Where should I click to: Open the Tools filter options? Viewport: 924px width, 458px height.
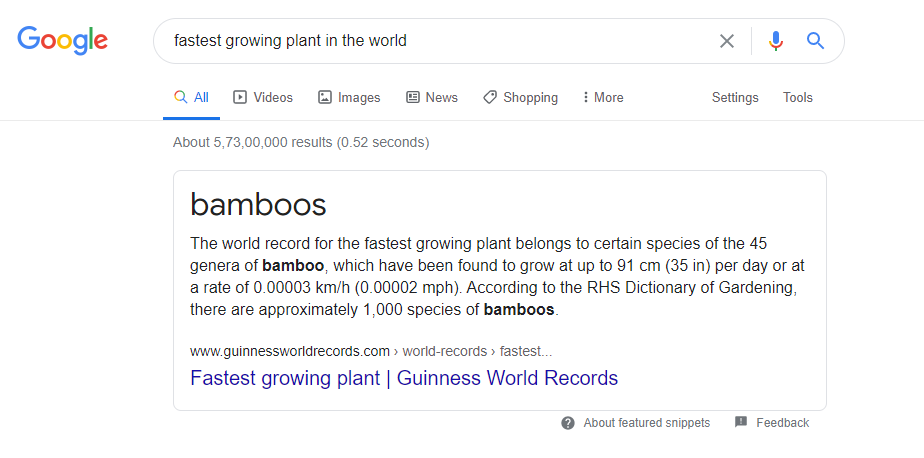798,98
